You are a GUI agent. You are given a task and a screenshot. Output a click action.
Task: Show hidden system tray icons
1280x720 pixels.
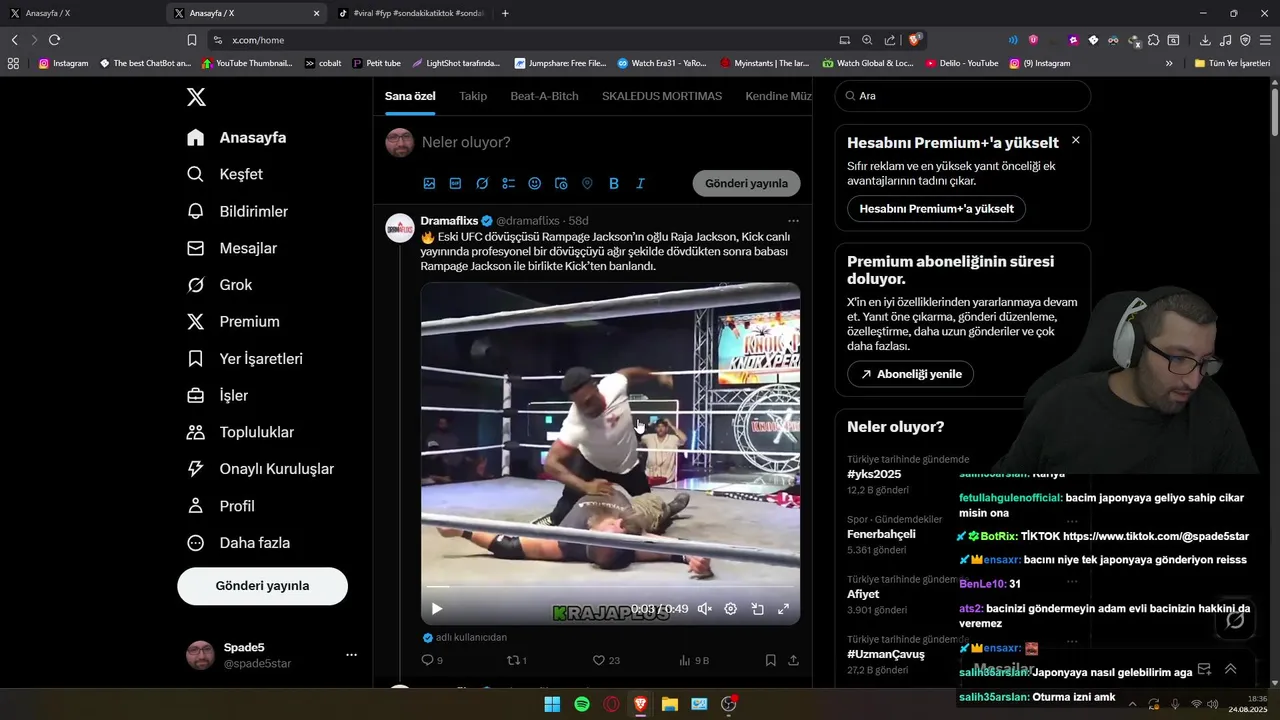click(1133, 704)
